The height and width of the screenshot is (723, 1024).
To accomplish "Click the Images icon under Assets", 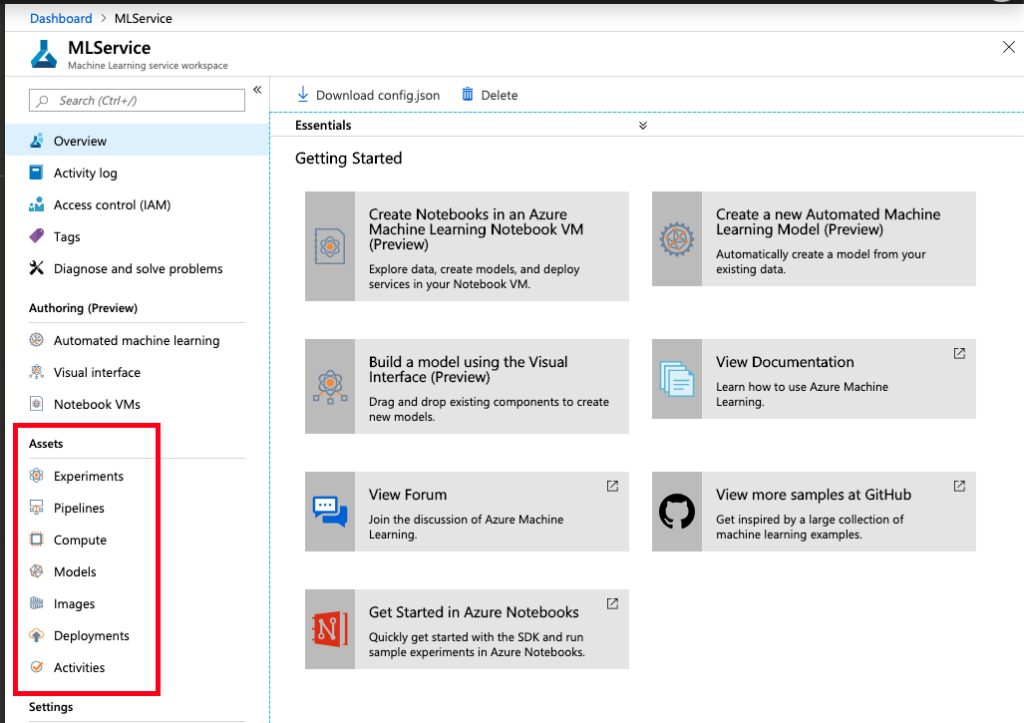I will click(x=37, y=603).
